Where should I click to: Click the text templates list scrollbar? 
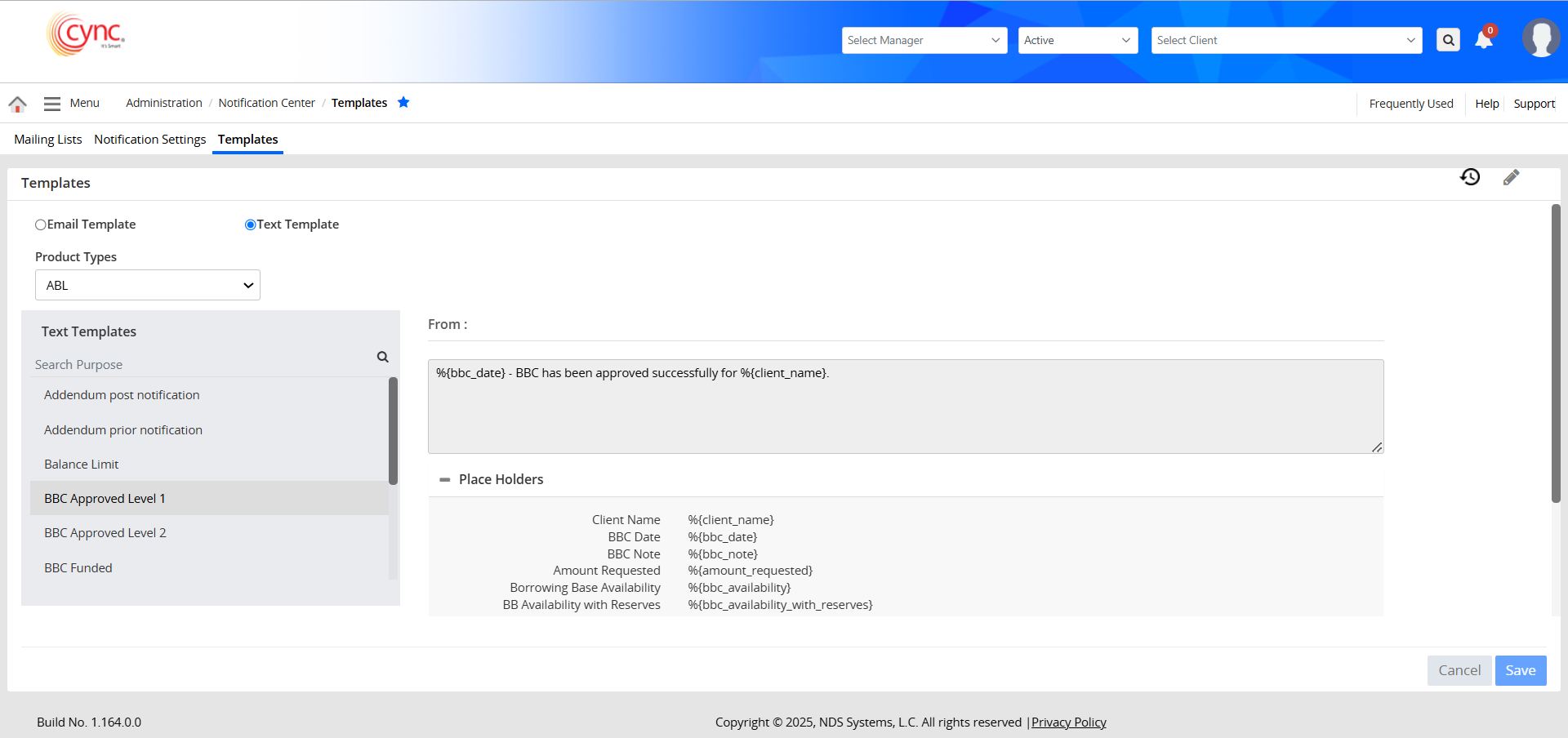(x=393, y=431)
